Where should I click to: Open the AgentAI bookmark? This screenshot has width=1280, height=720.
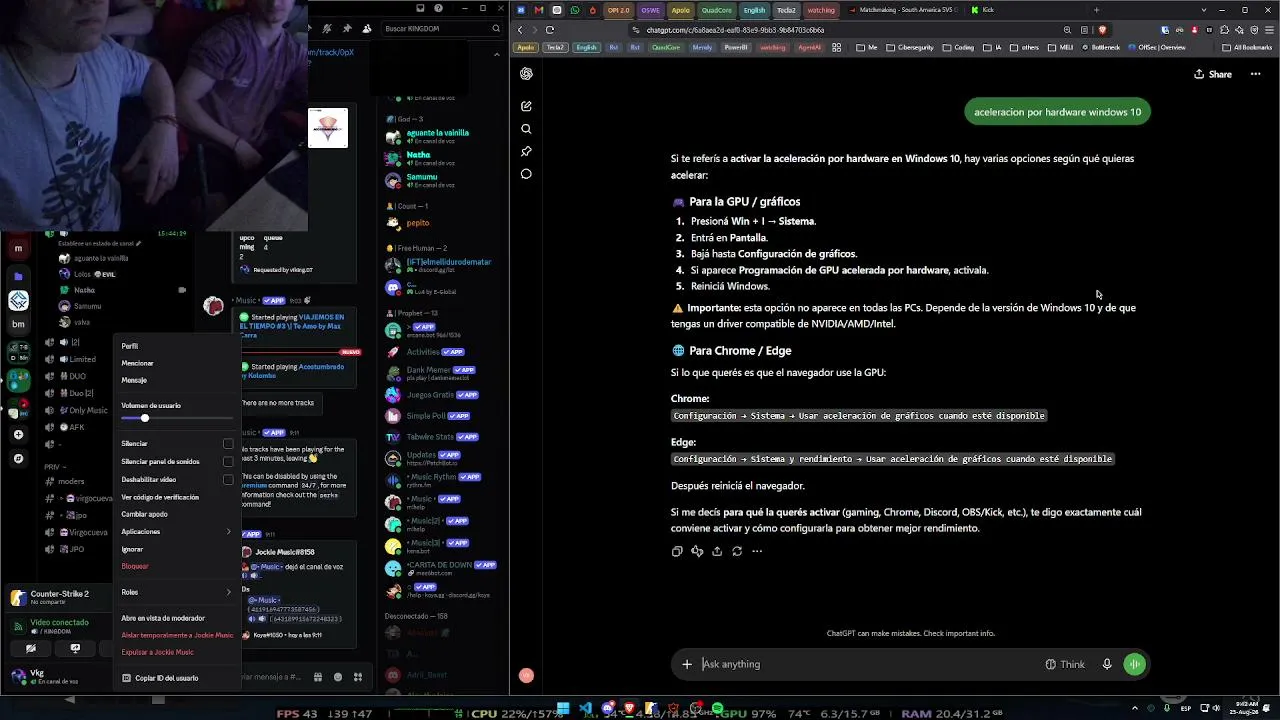(809, 47)
